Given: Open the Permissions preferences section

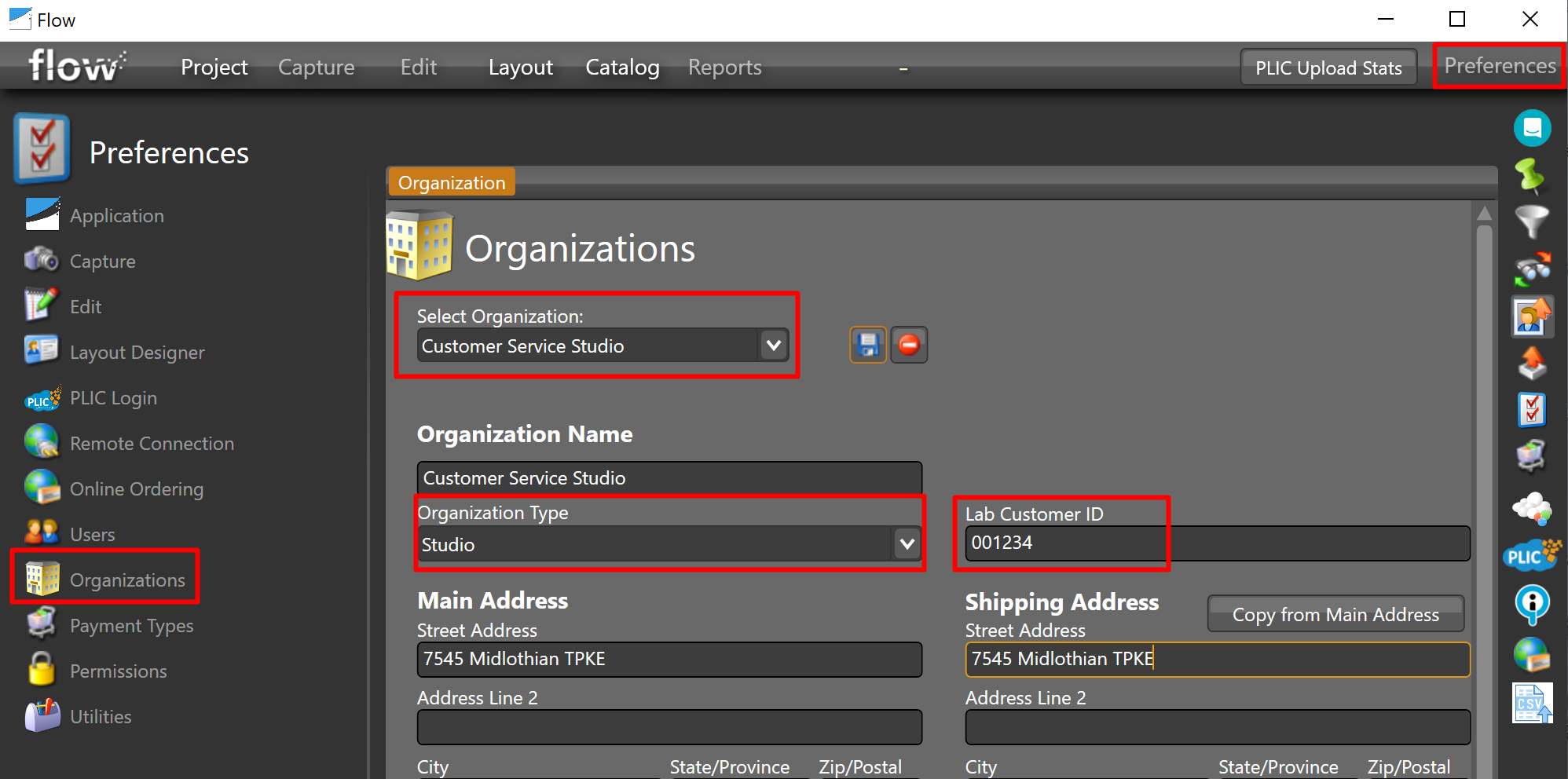Looking at the screenshot, I should point(118,671).
